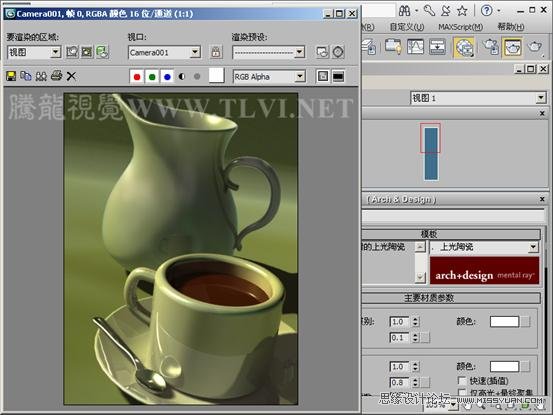
Task: Toggle the green channel display
Action: pyautogui.click(x=152, y=77)
